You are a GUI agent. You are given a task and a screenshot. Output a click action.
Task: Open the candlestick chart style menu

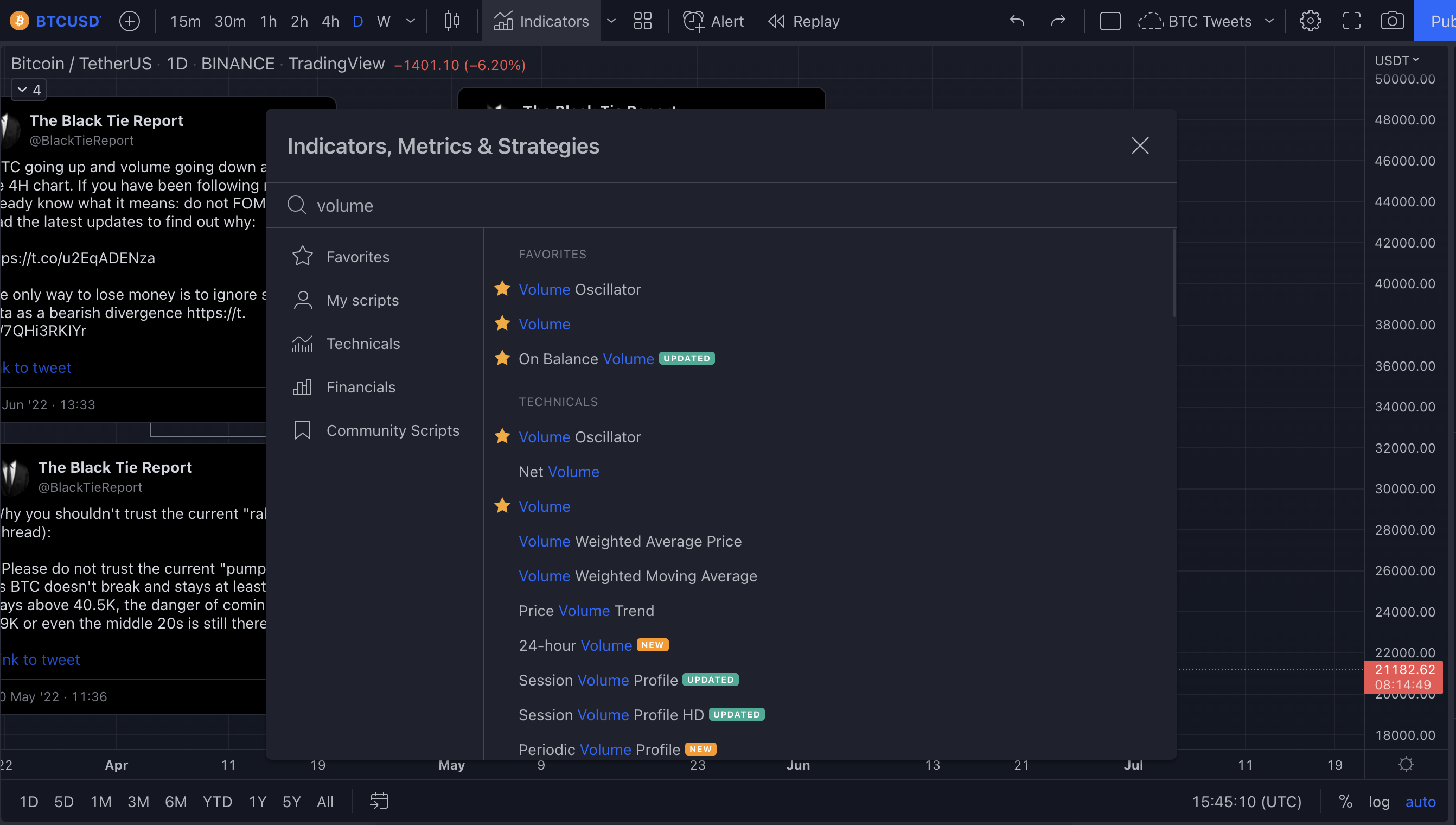tap(452, 21)
